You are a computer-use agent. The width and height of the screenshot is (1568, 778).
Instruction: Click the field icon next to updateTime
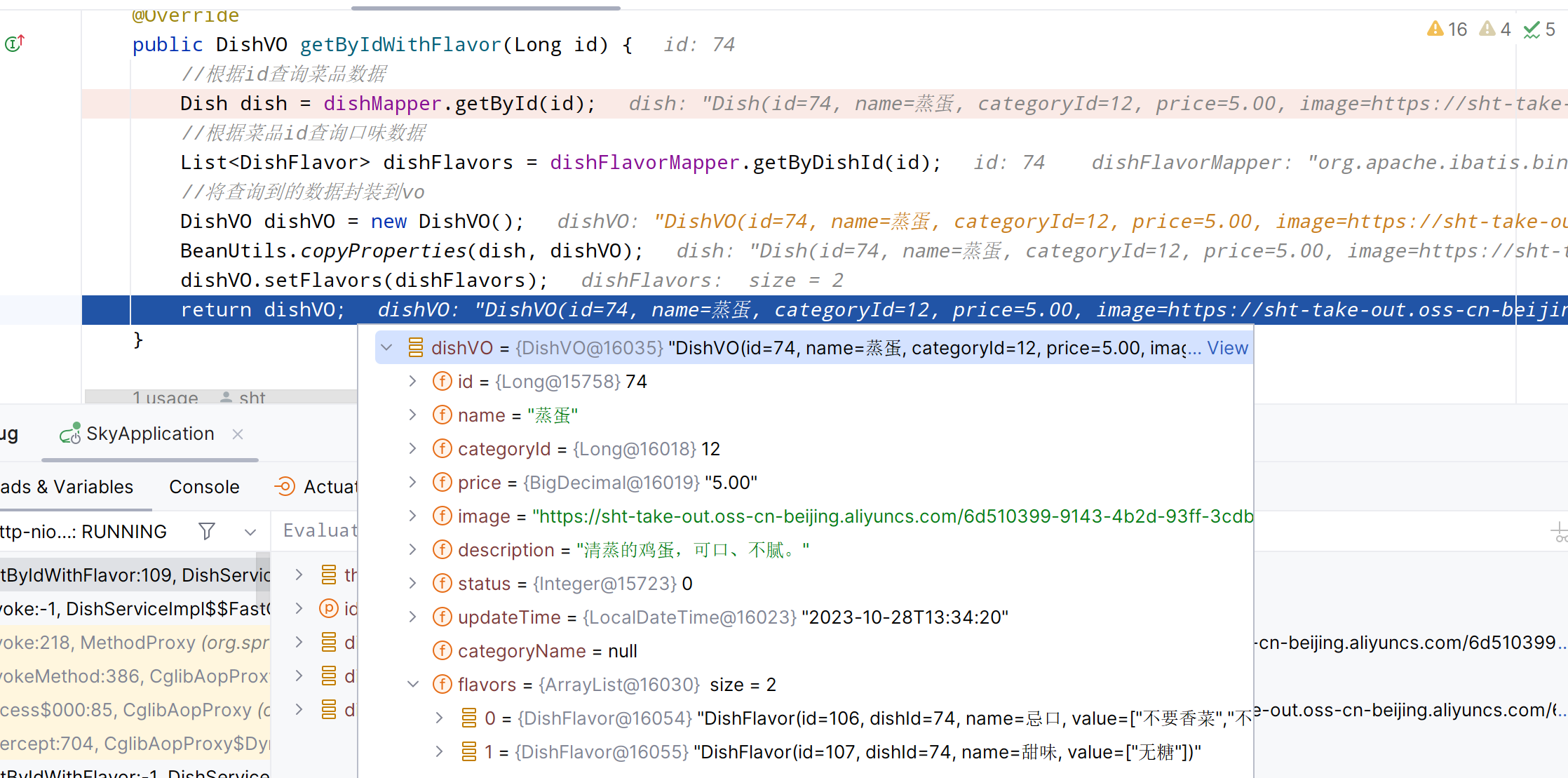pos(442,617)
